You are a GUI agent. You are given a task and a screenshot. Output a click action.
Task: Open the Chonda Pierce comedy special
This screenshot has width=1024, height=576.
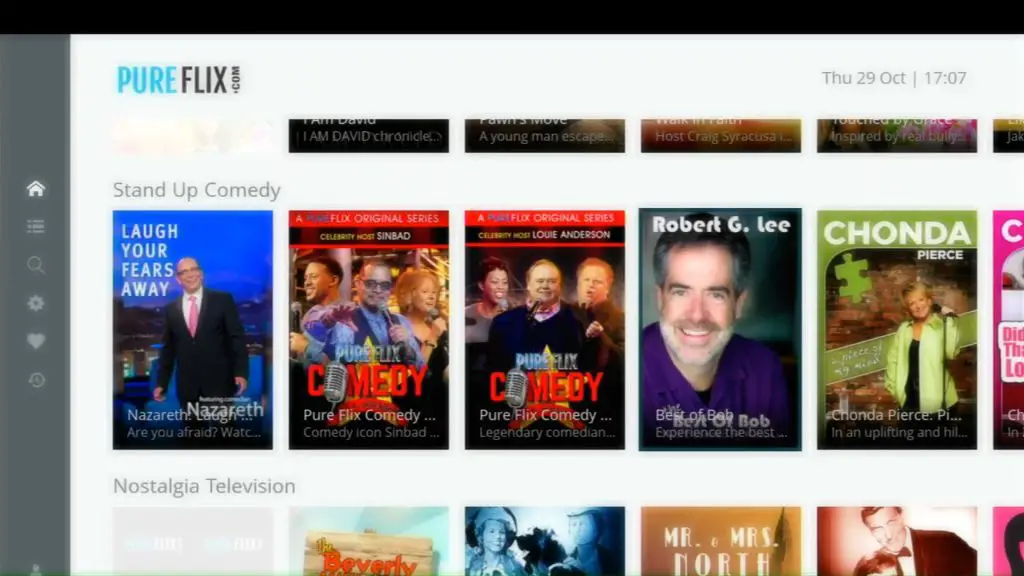[896, 329]
